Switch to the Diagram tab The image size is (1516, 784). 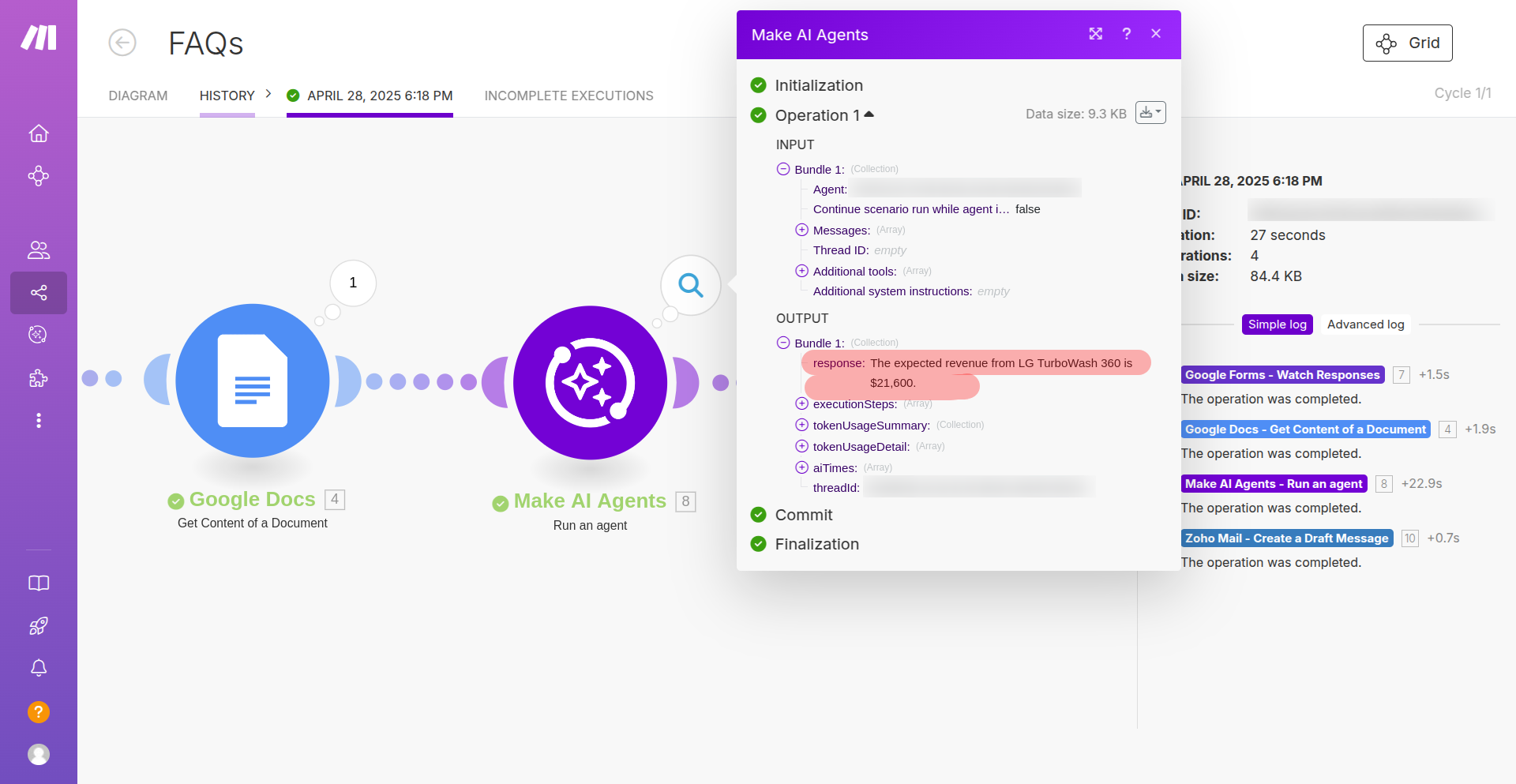(x=138, y=96)
